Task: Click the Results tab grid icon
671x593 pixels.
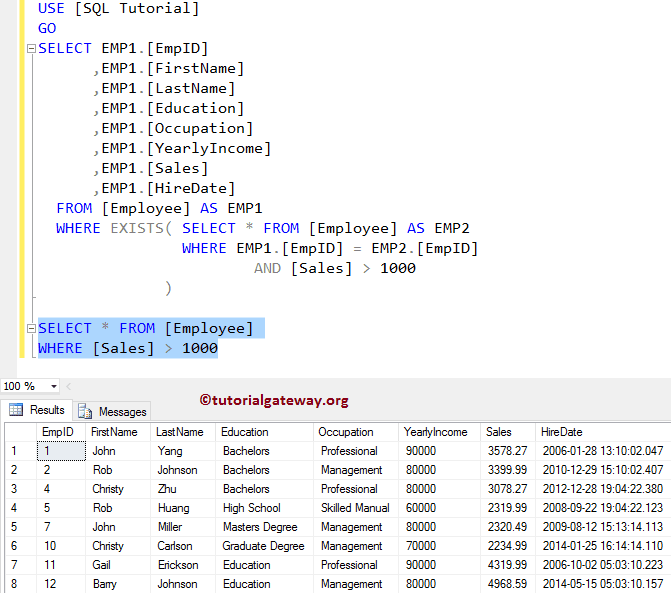Action: tap(16, 410)
